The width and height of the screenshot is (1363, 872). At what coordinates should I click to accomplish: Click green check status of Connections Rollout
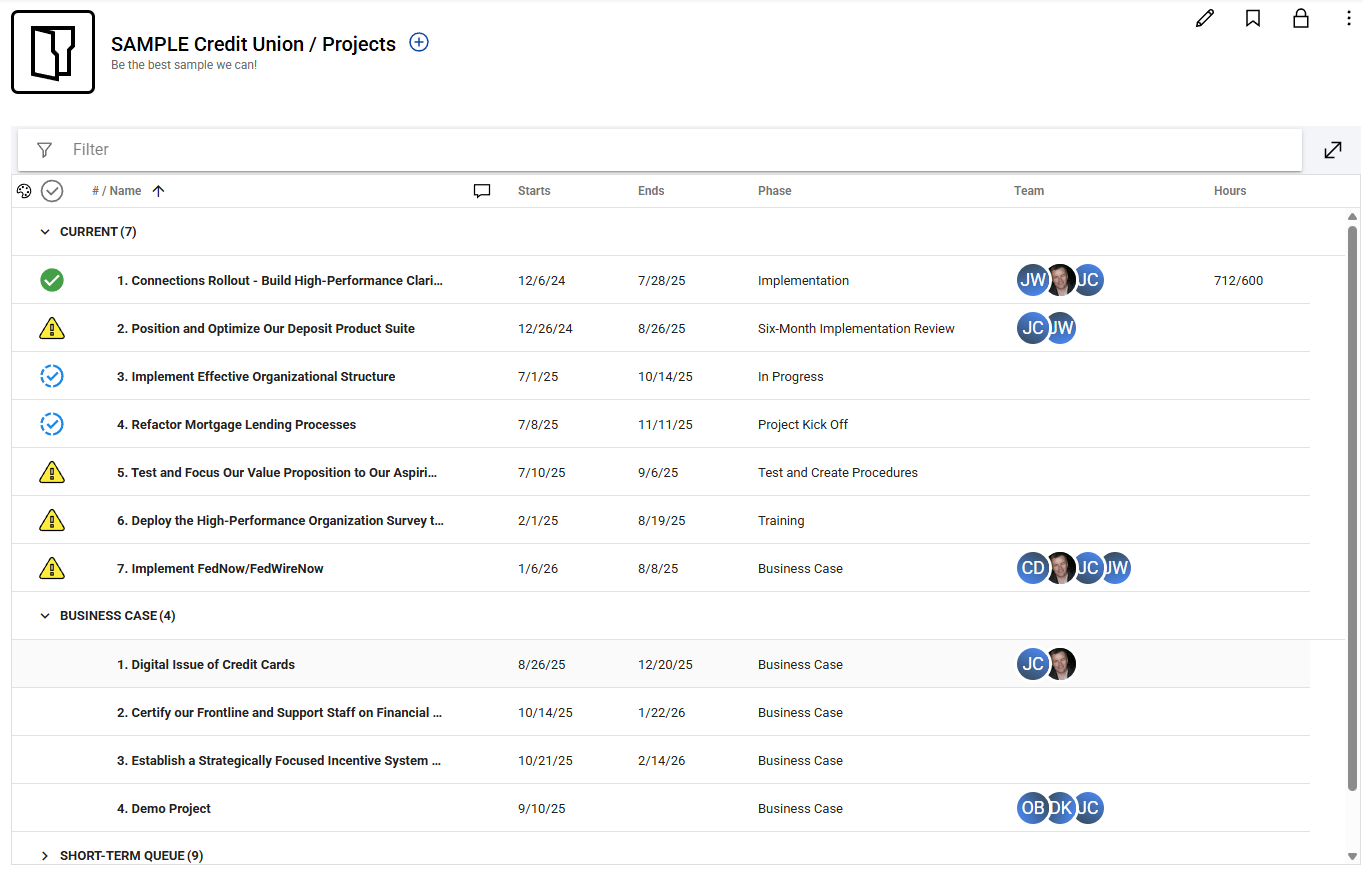52,280
